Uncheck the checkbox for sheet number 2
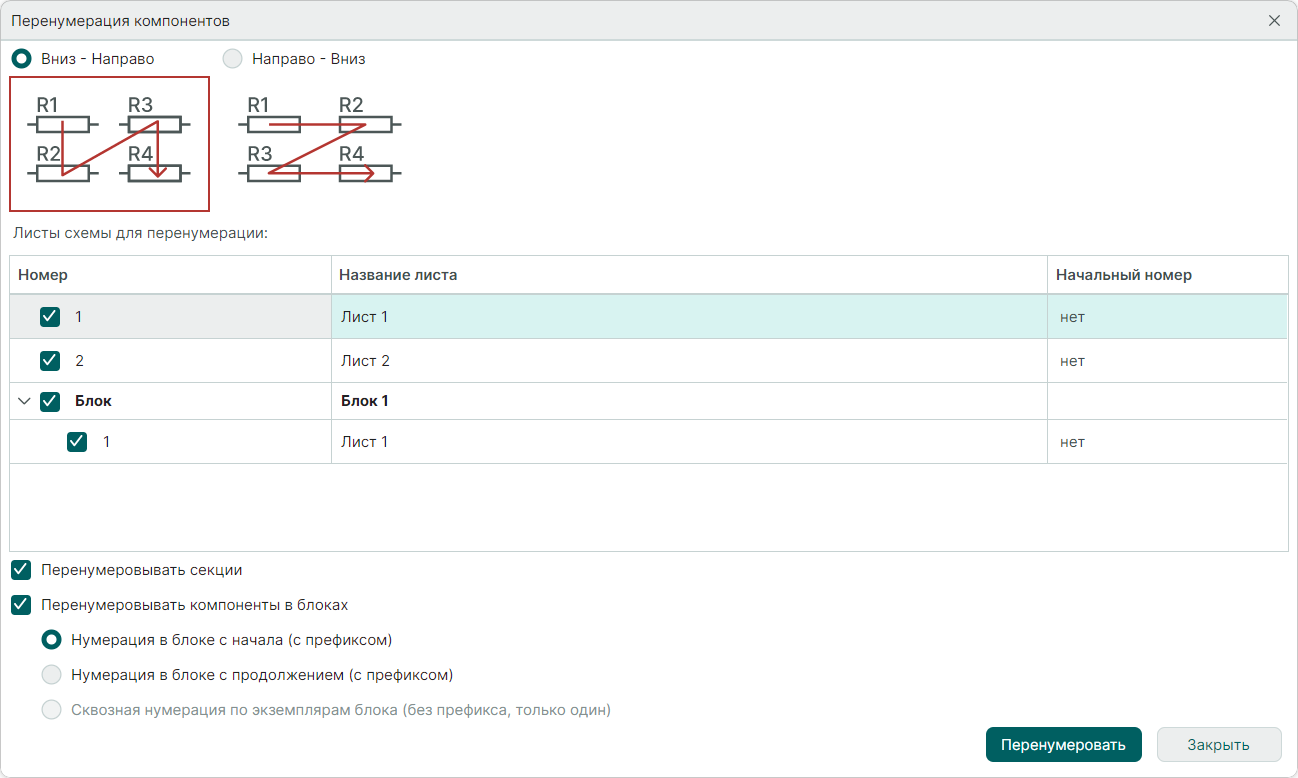This screenshot has height=778, width=1298. [x=50, y=361]
